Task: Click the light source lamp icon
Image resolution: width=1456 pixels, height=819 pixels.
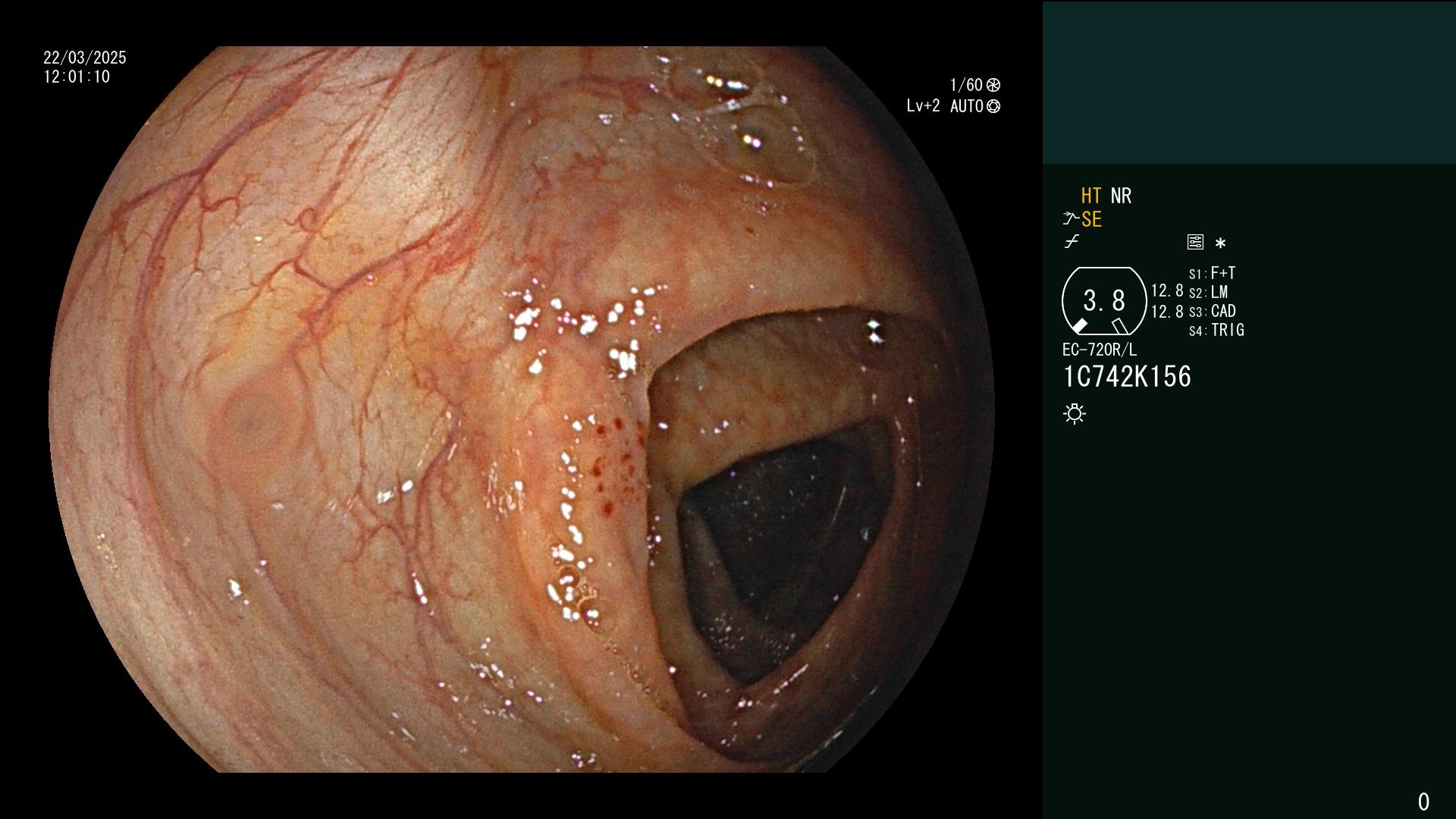Action: pos(1075,413)
